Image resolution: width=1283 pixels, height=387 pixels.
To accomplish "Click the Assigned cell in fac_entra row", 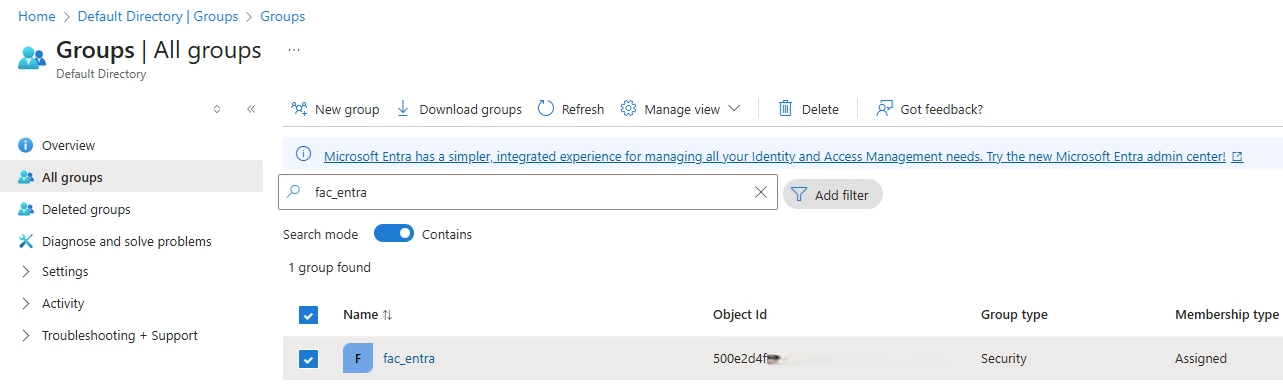I will (x=1201, y=359).
